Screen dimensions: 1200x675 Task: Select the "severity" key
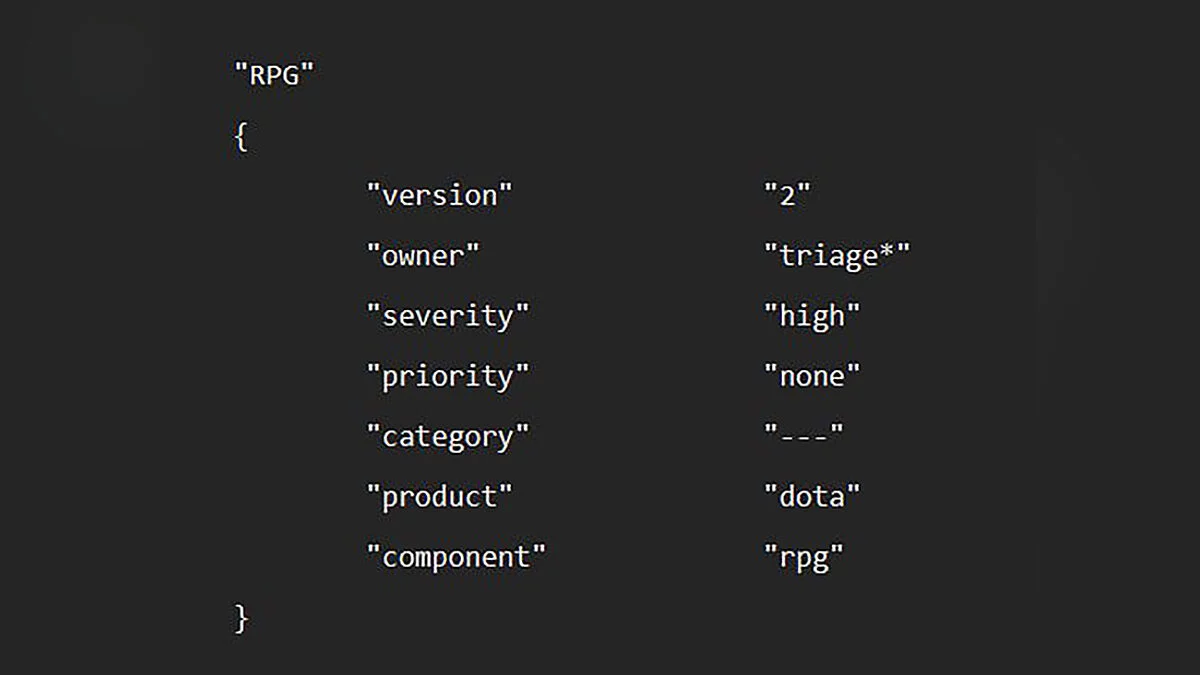tap(447, 316)
